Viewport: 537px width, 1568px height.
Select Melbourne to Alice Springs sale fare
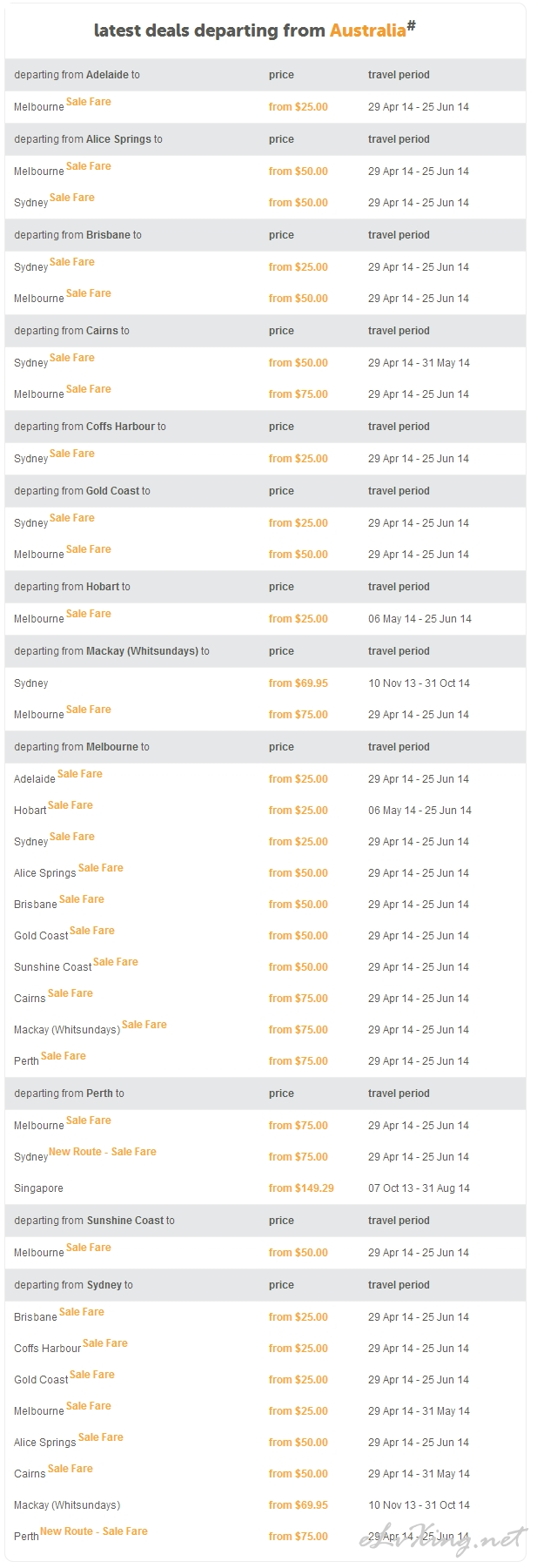coord(101,868)
